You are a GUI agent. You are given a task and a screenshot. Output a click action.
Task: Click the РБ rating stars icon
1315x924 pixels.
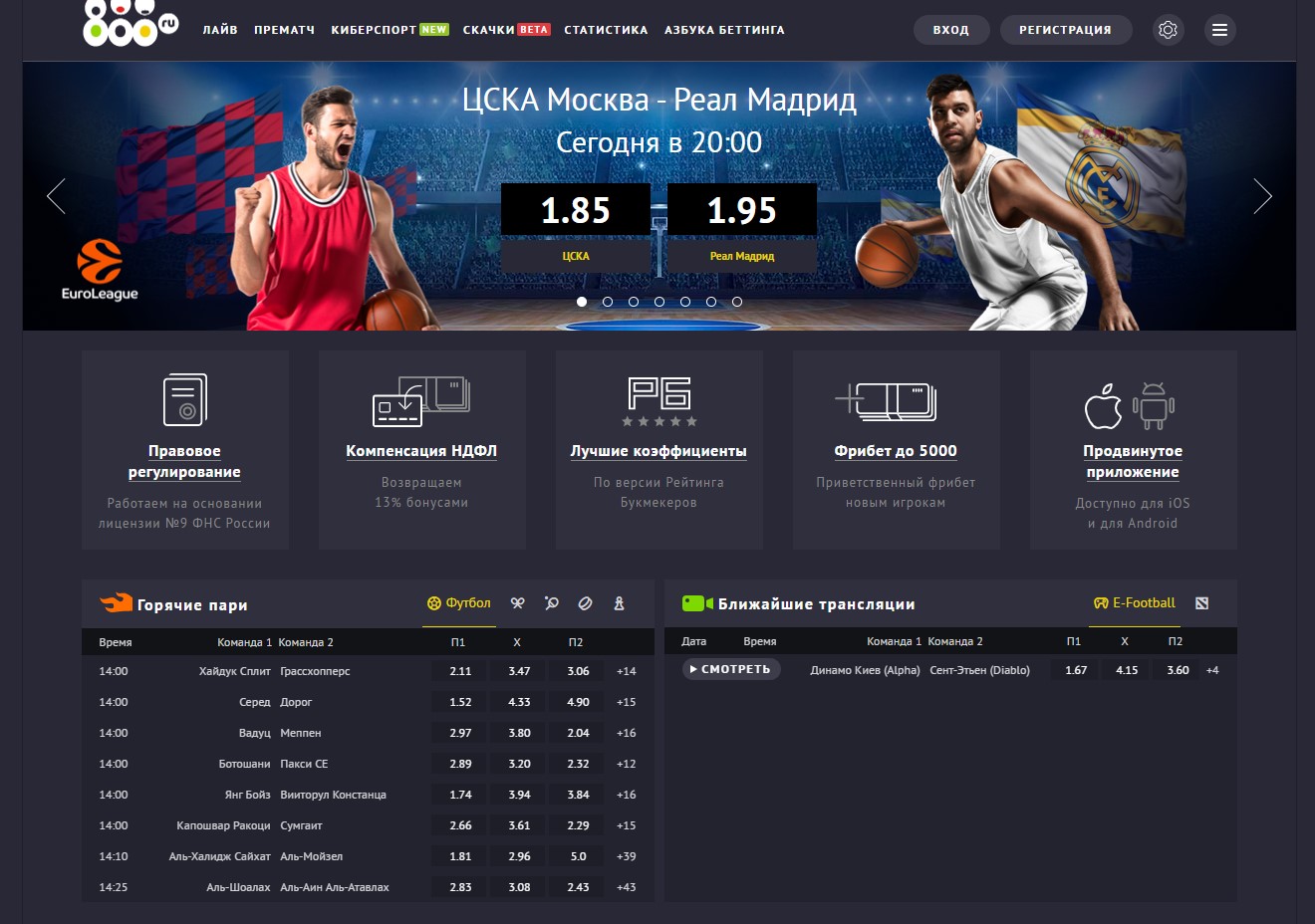(659, 401)
